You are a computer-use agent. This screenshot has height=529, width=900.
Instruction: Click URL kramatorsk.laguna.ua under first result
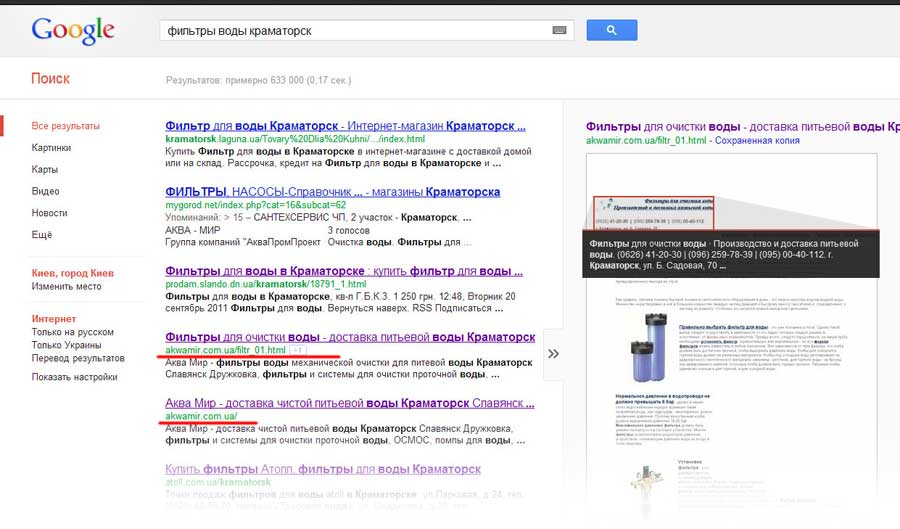[x=295, y=139]
